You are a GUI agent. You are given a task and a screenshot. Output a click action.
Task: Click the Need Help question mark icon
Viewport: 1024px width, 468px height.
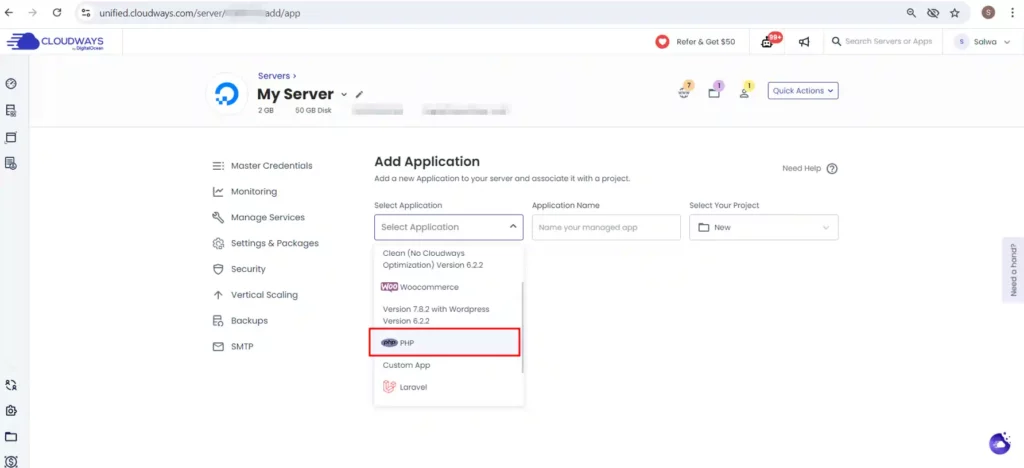coord(832,168)
